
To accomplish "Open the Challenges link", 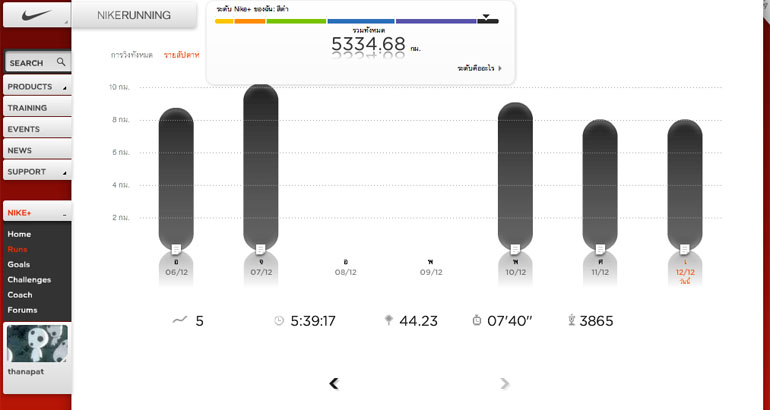I will (x=29, y=279).
